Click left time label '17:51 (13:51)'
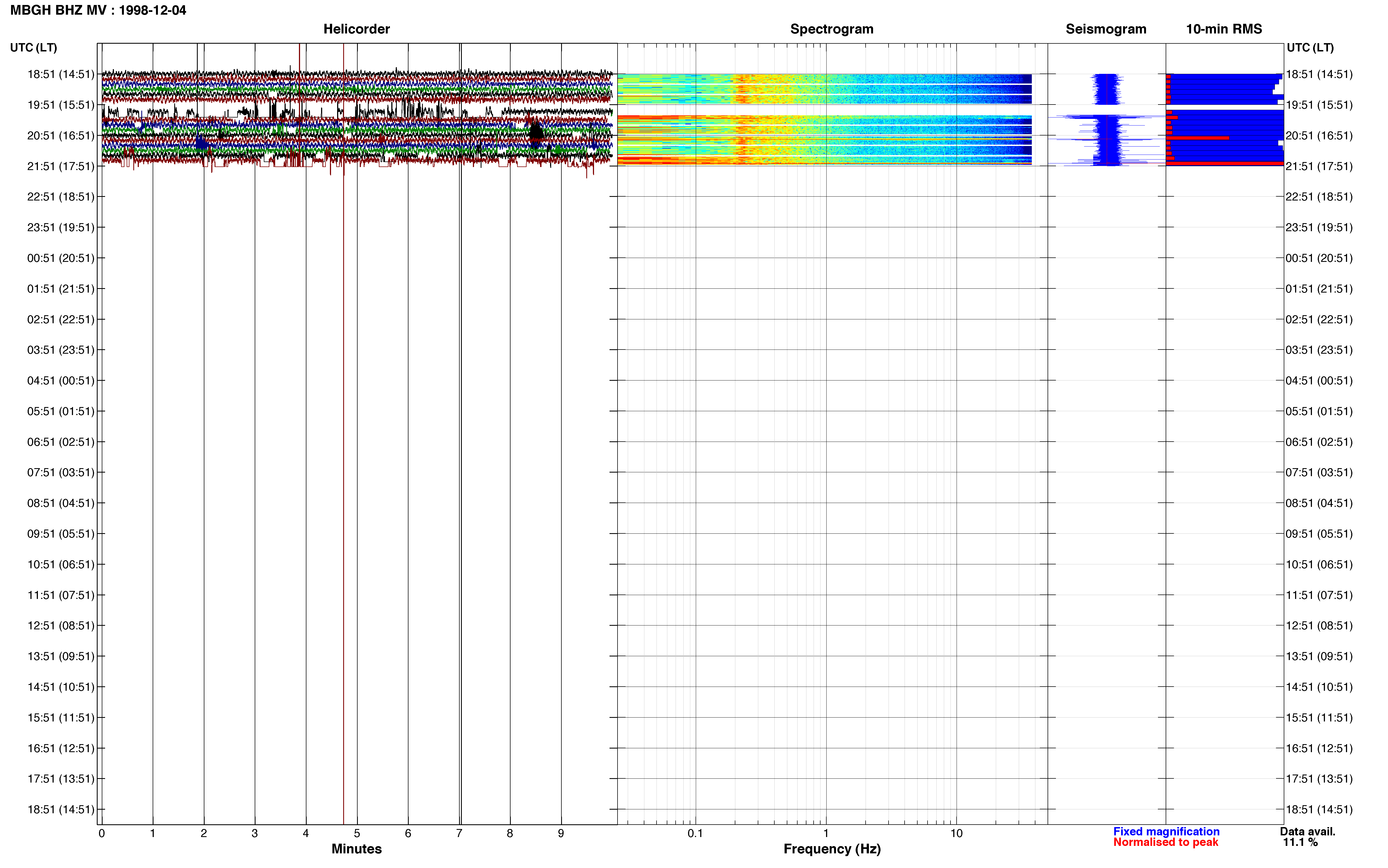1388x868 pixels. 61,778
